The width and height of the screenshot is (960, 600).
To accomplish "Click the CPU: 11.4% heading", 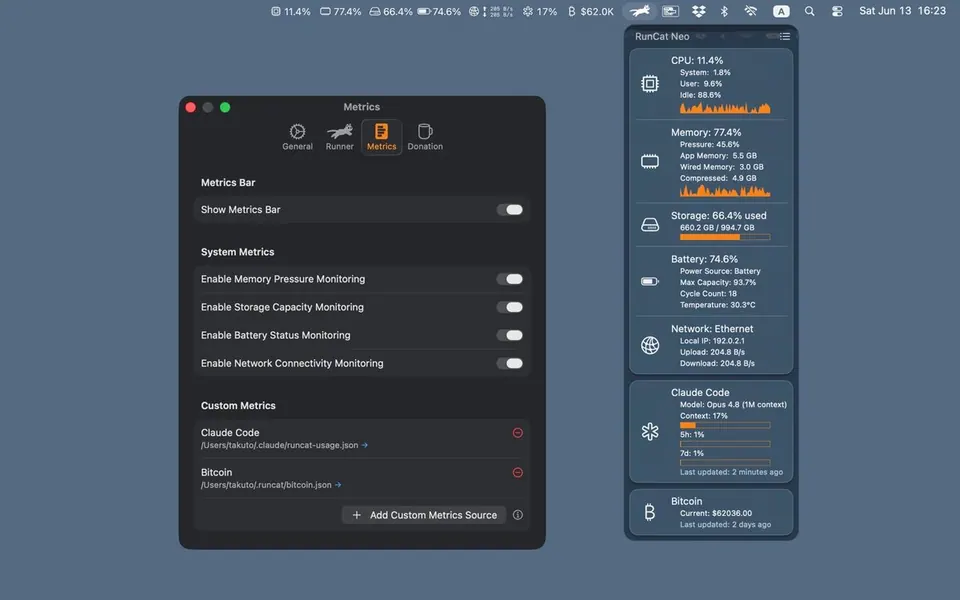I will tap(697, 61).
